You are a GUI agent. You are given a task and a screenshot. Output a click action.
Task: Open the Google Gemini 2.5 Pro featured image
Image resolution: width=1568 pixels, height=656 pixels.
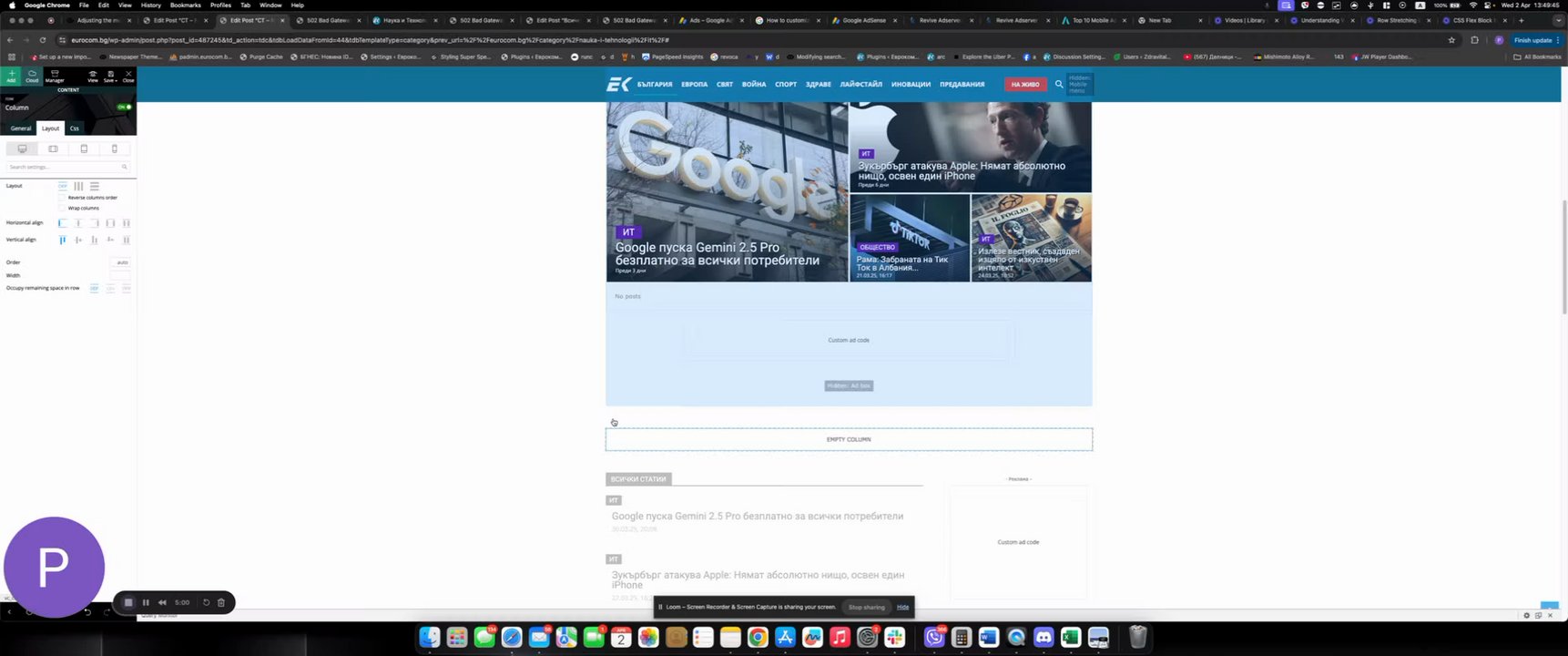click(727, 192)
